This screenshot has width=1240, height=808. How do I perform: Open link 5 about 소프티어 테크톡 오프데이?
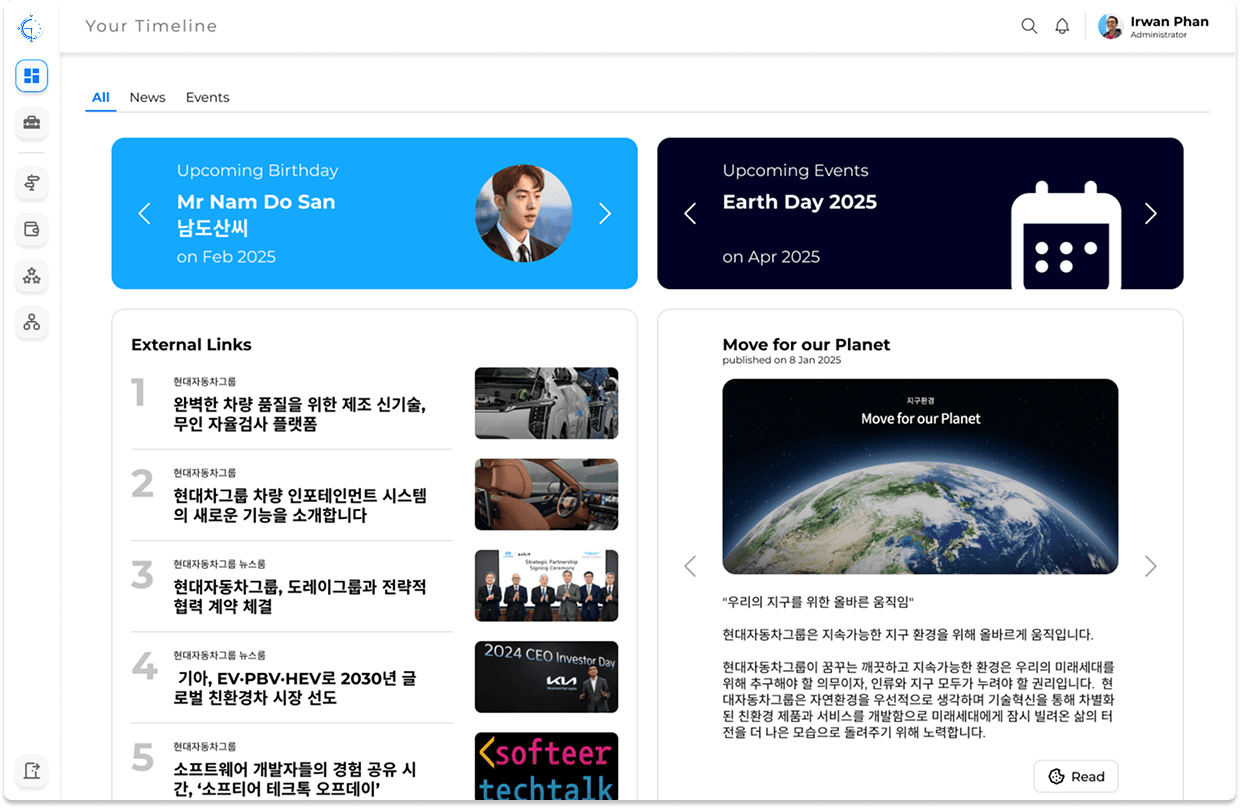point(295,780)
